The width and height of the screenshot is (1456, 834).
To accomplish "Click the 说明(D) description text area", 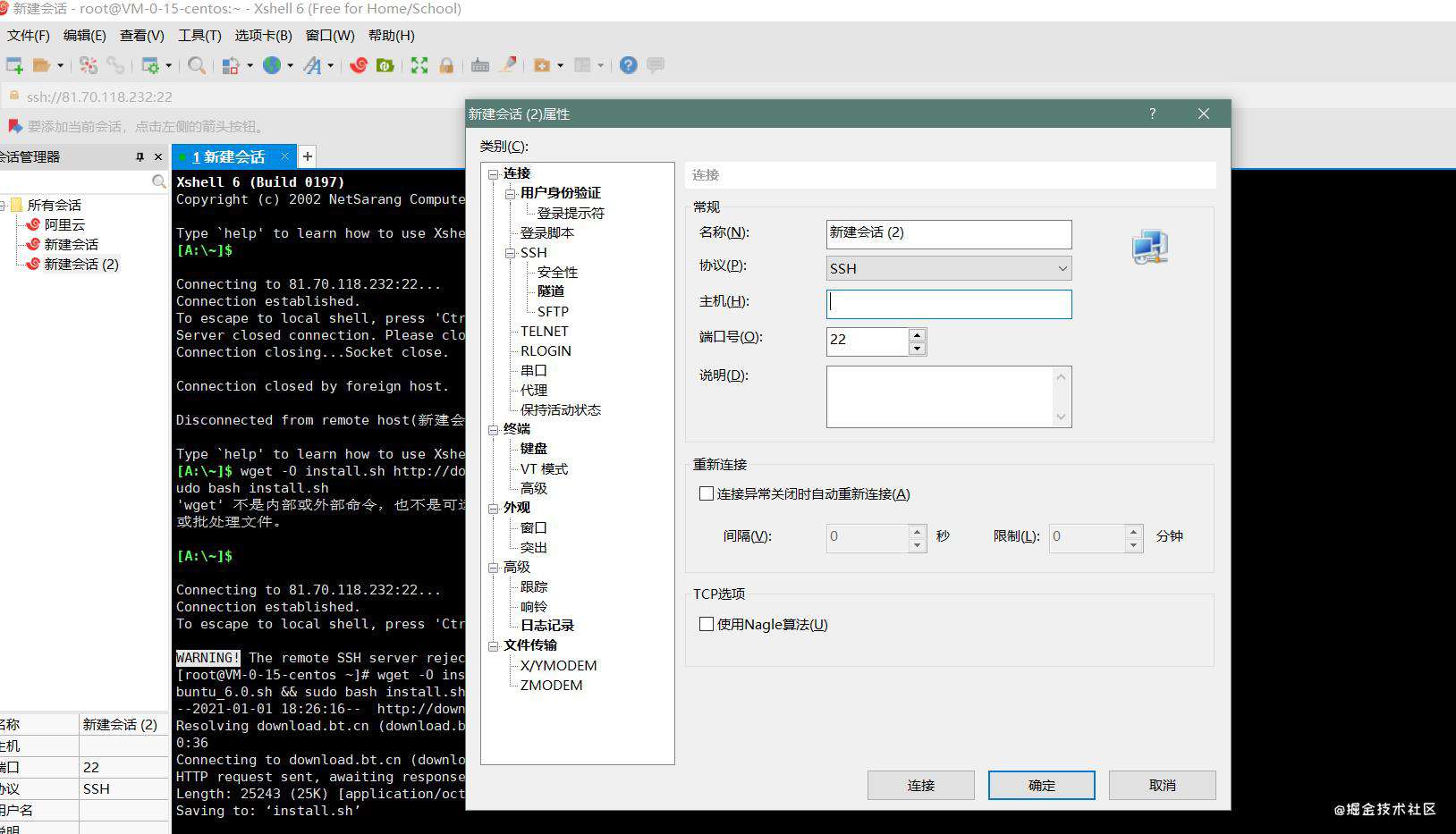I will tap(949, 396).
